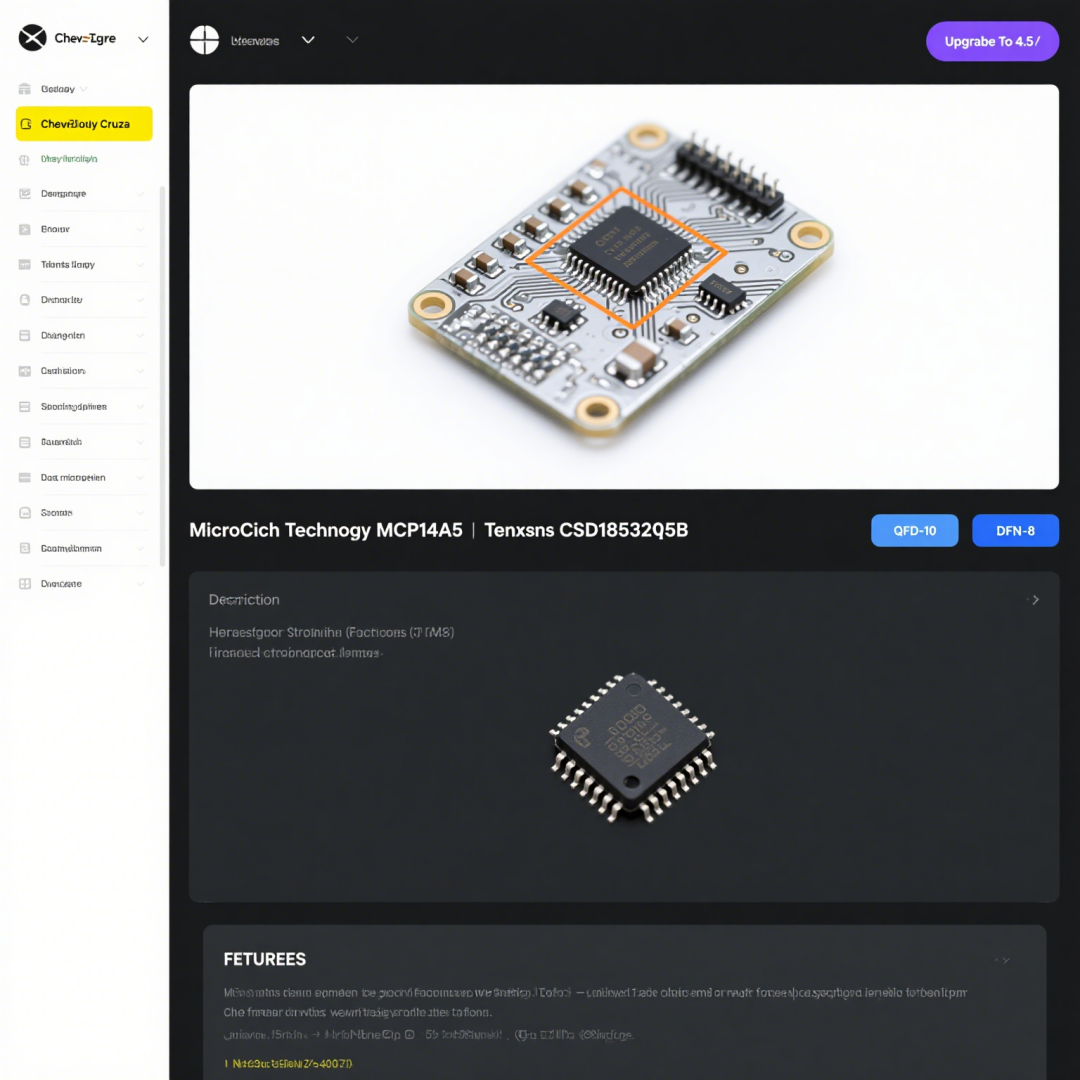Click the Tenxsns CSD18532Q5B title text
Image resolution: width=1080 pixels, height=1080 pixels.
pyautogui.click(x=586, y=530)
